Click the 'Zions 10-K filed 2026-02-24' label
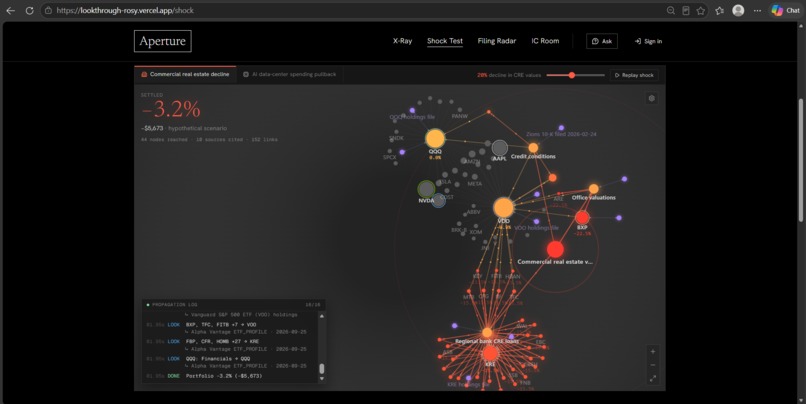This screenshot has height=404, width=806. (561, 134)
